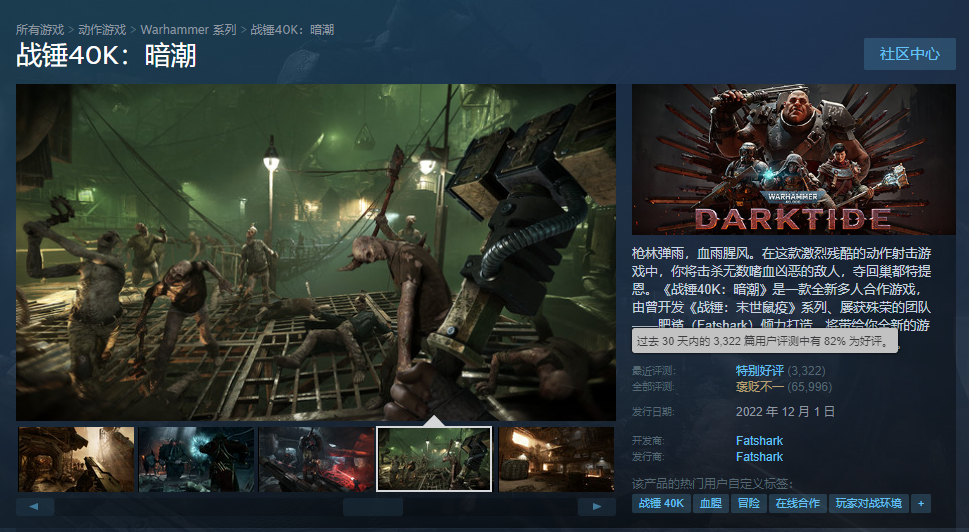This screenshot has width=969, height=532.
Task: Click the right arrow of thumbnail strip
Action: [x=596, y=506]
